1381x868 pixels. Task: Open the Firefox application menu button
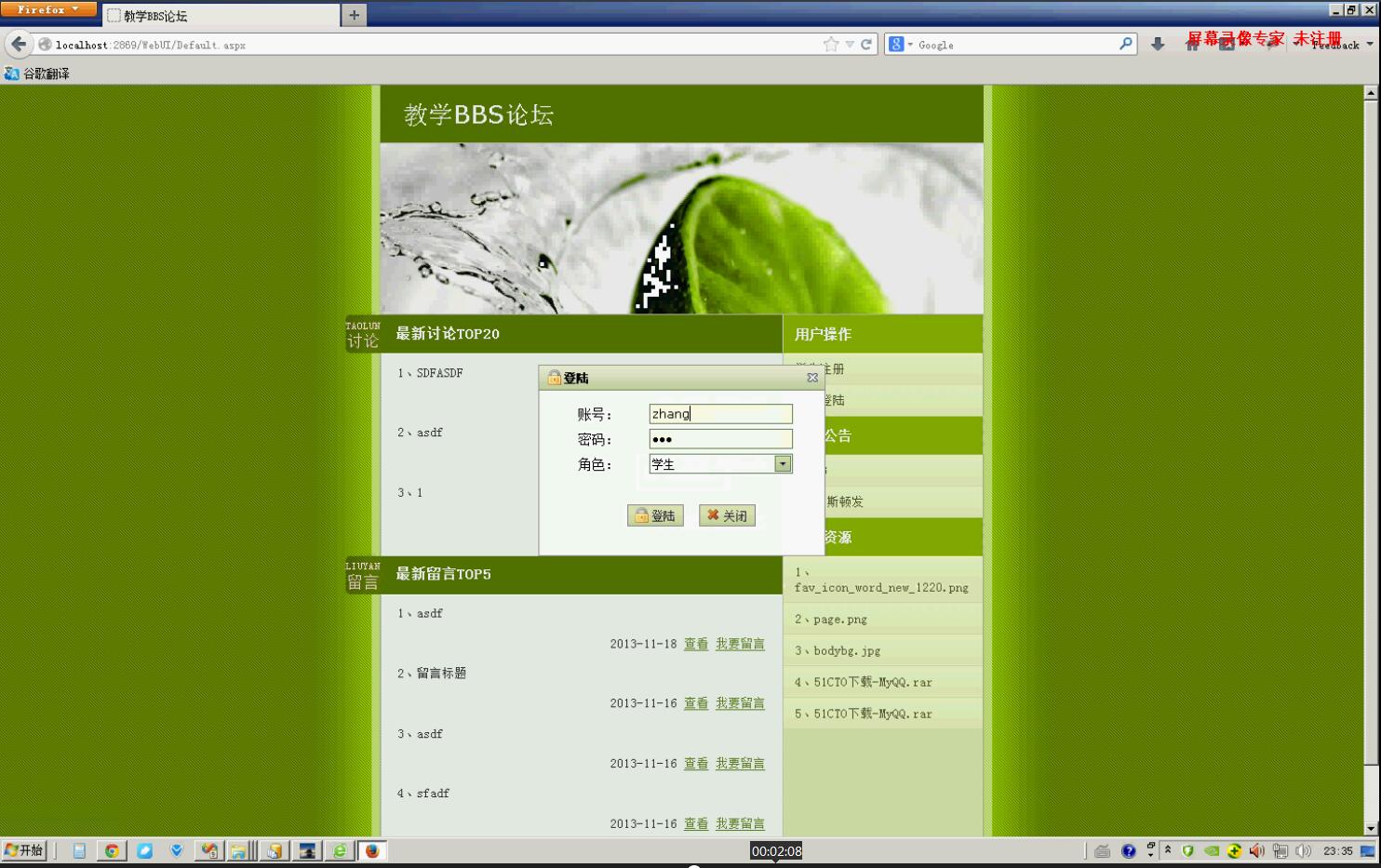coord(48,9)
